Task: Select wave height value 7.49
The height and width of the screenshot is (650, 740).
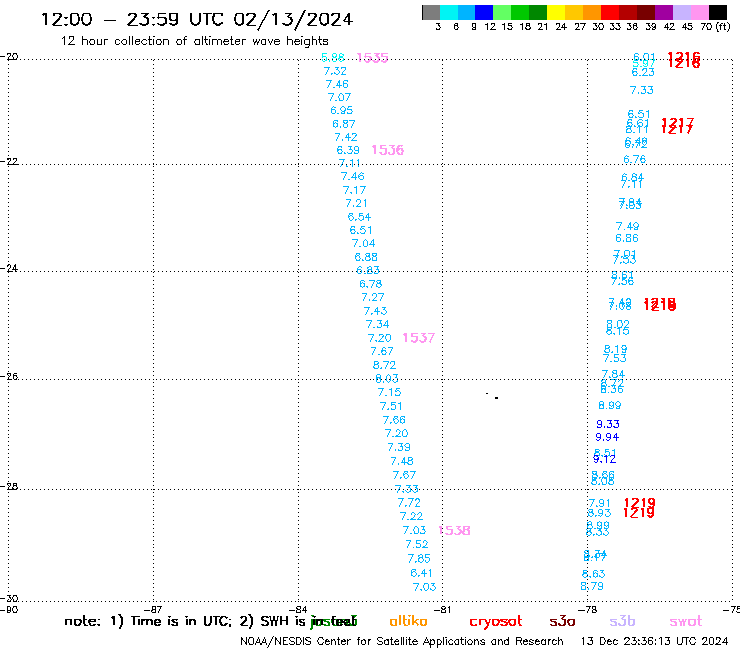Action: pos(628,227)
